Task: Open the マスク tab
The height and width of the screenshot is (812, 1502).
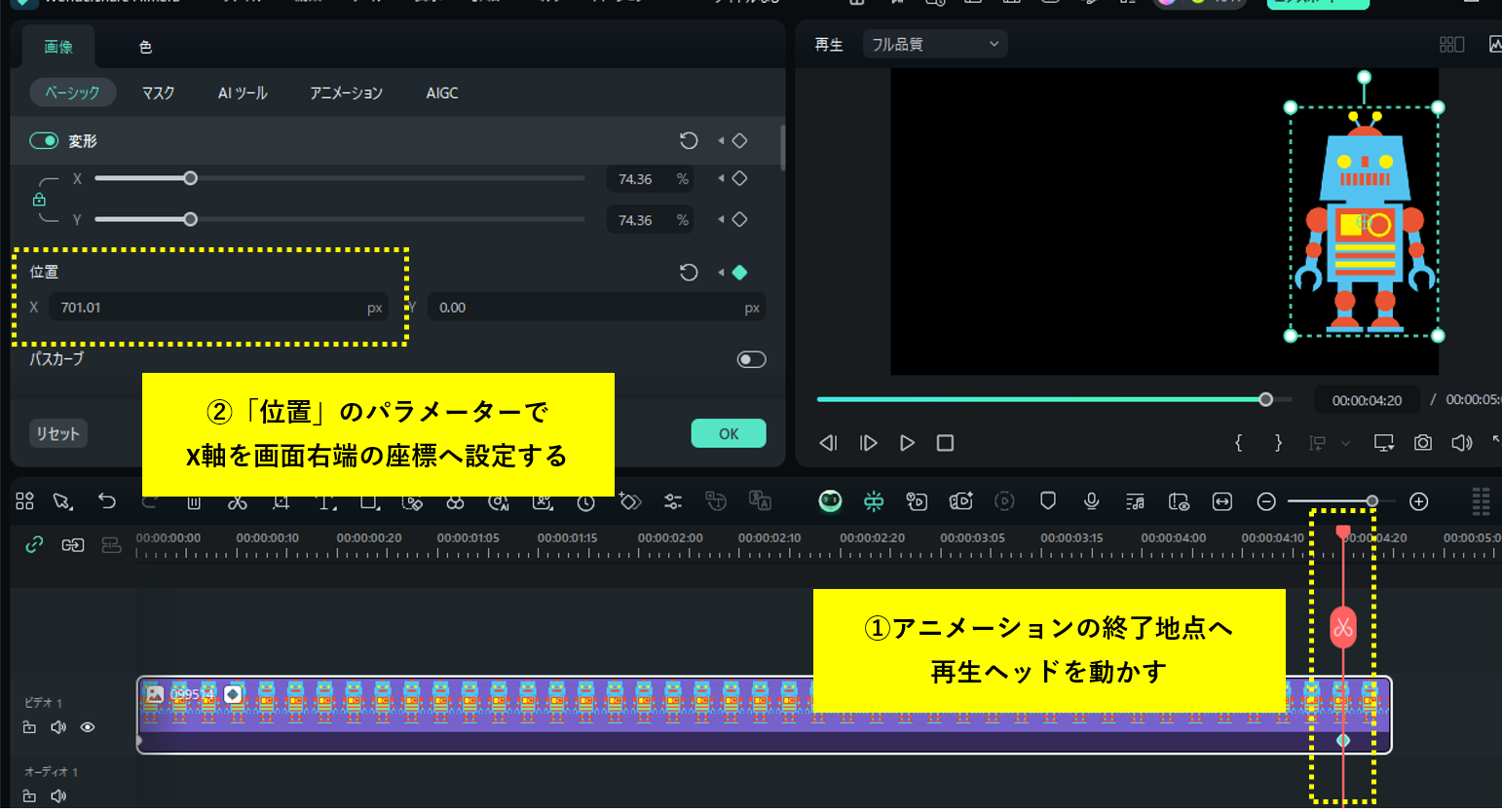Action: 157,92
